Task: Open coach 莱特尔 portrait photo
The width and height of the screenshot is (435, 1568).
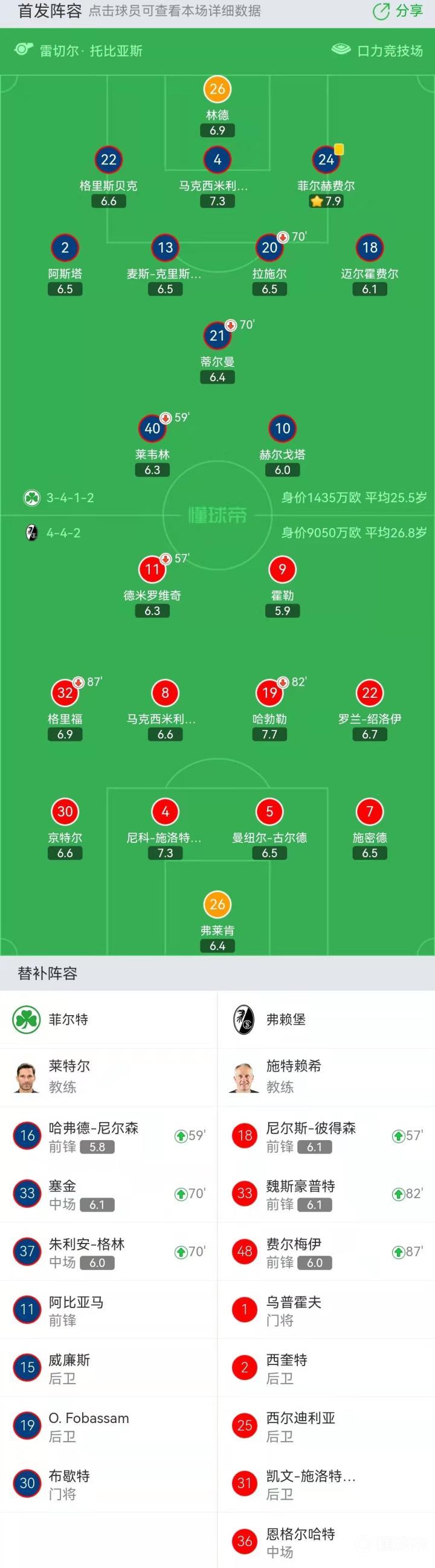Action: click(27, 1077)
